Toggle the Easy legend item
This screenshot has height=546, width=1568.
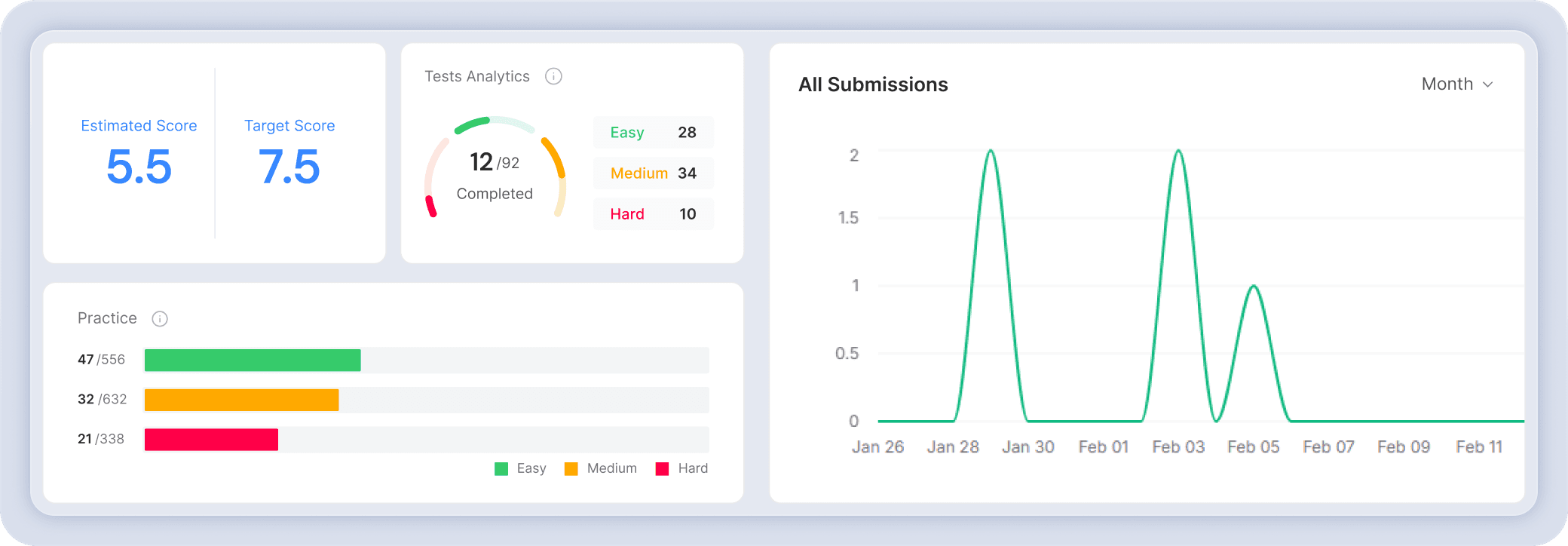pyautogui.click(x=520, y=468)
